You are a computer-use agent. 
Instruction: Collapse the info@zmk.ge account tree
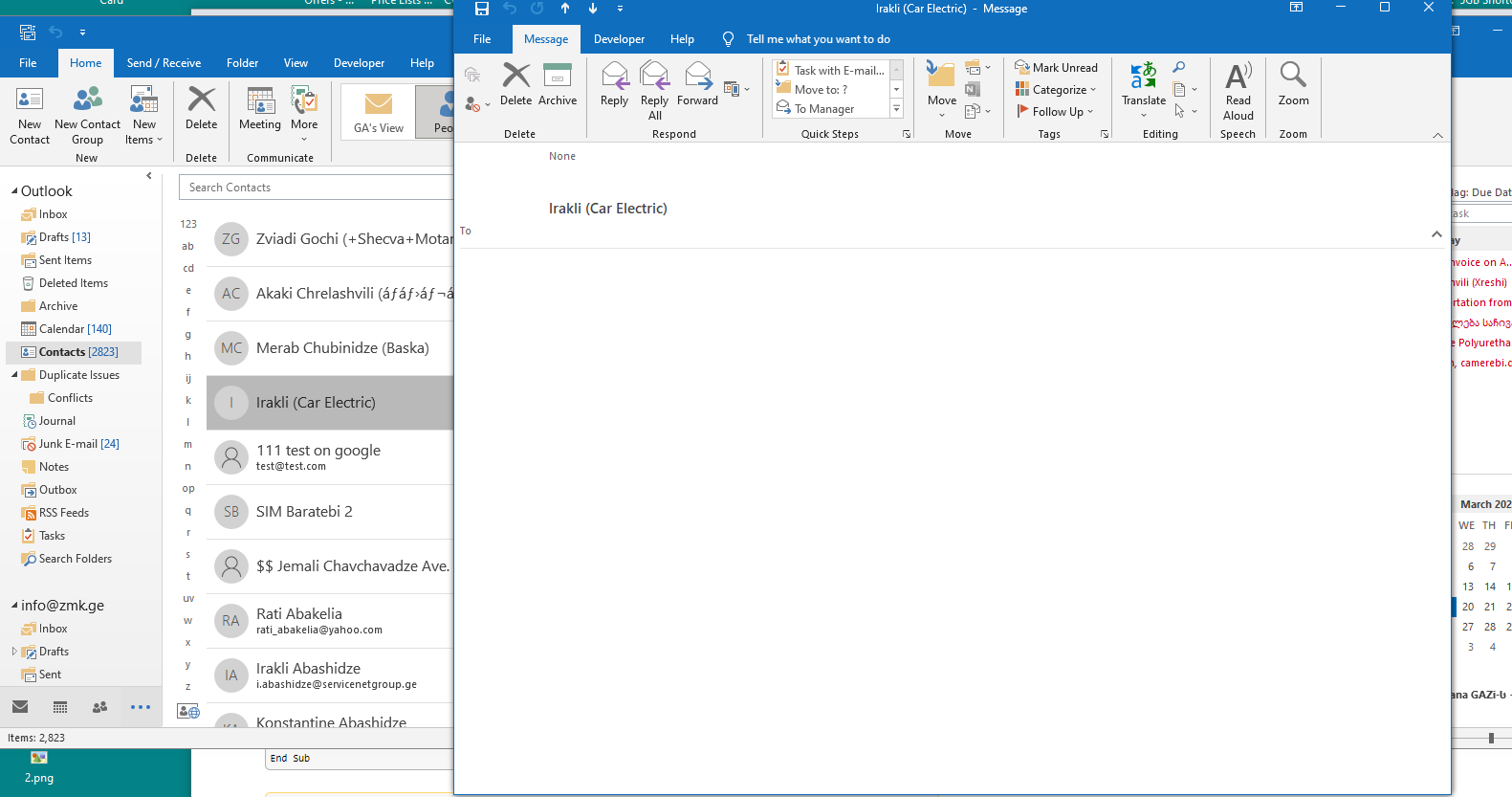click(x=14, y=606)
